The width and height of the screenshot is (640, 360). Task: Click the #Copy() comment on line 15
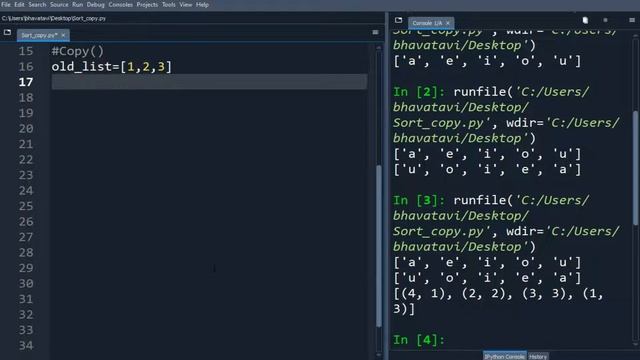tap(78, 51)
